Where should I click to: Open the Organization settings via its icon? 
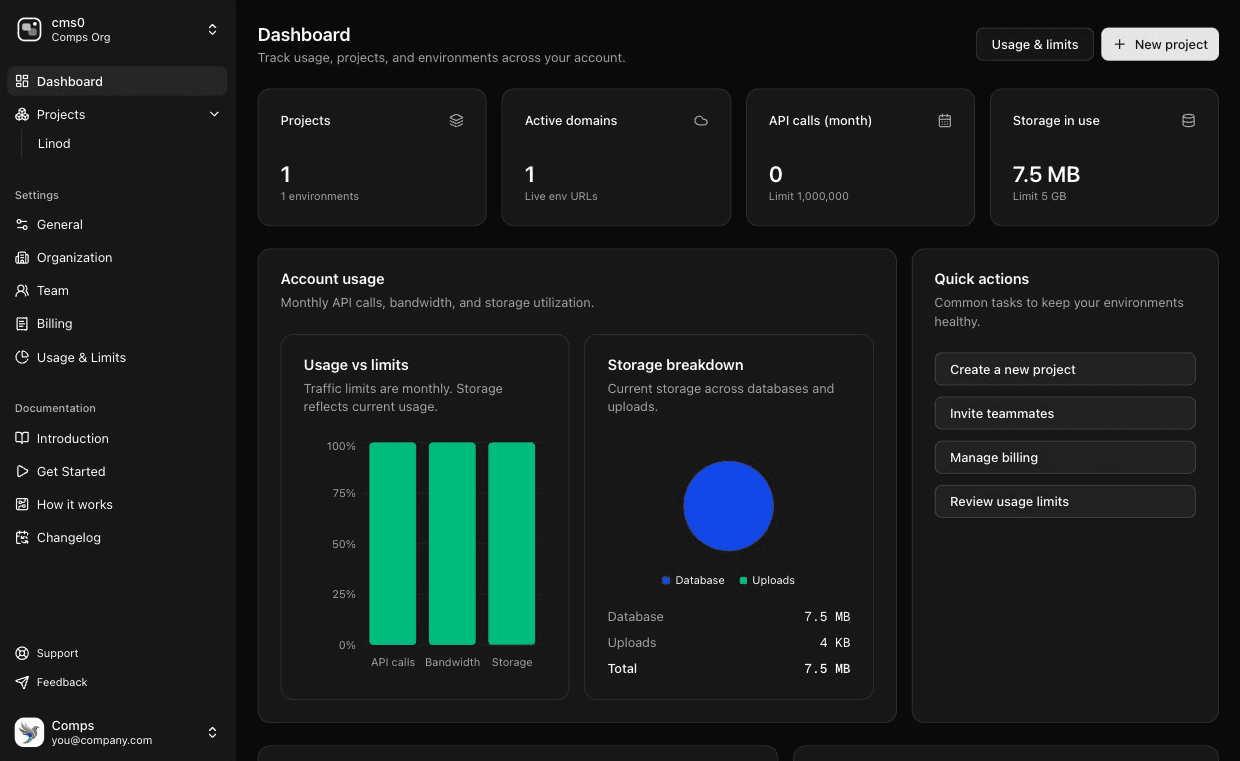(x=20, y=257)
